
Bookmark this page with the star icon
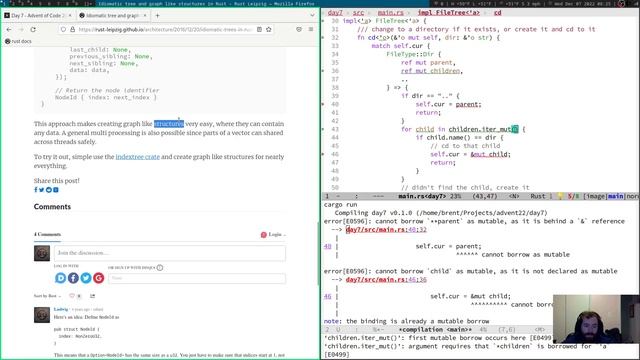coord(269,29)
